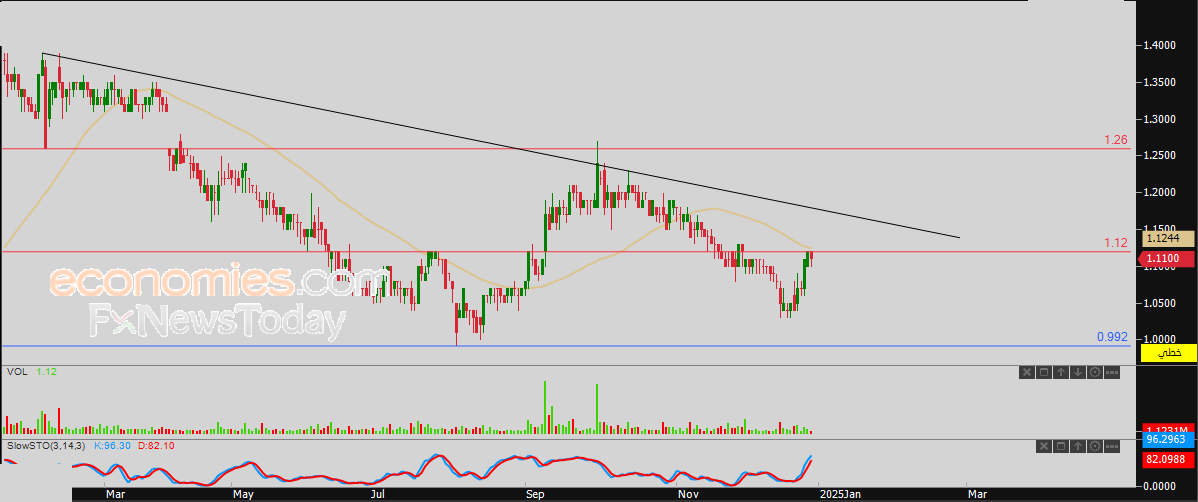Viewport: 1198px width, 502px height.
Task: Click the Sep date axis label
Action: click(535, 494)
